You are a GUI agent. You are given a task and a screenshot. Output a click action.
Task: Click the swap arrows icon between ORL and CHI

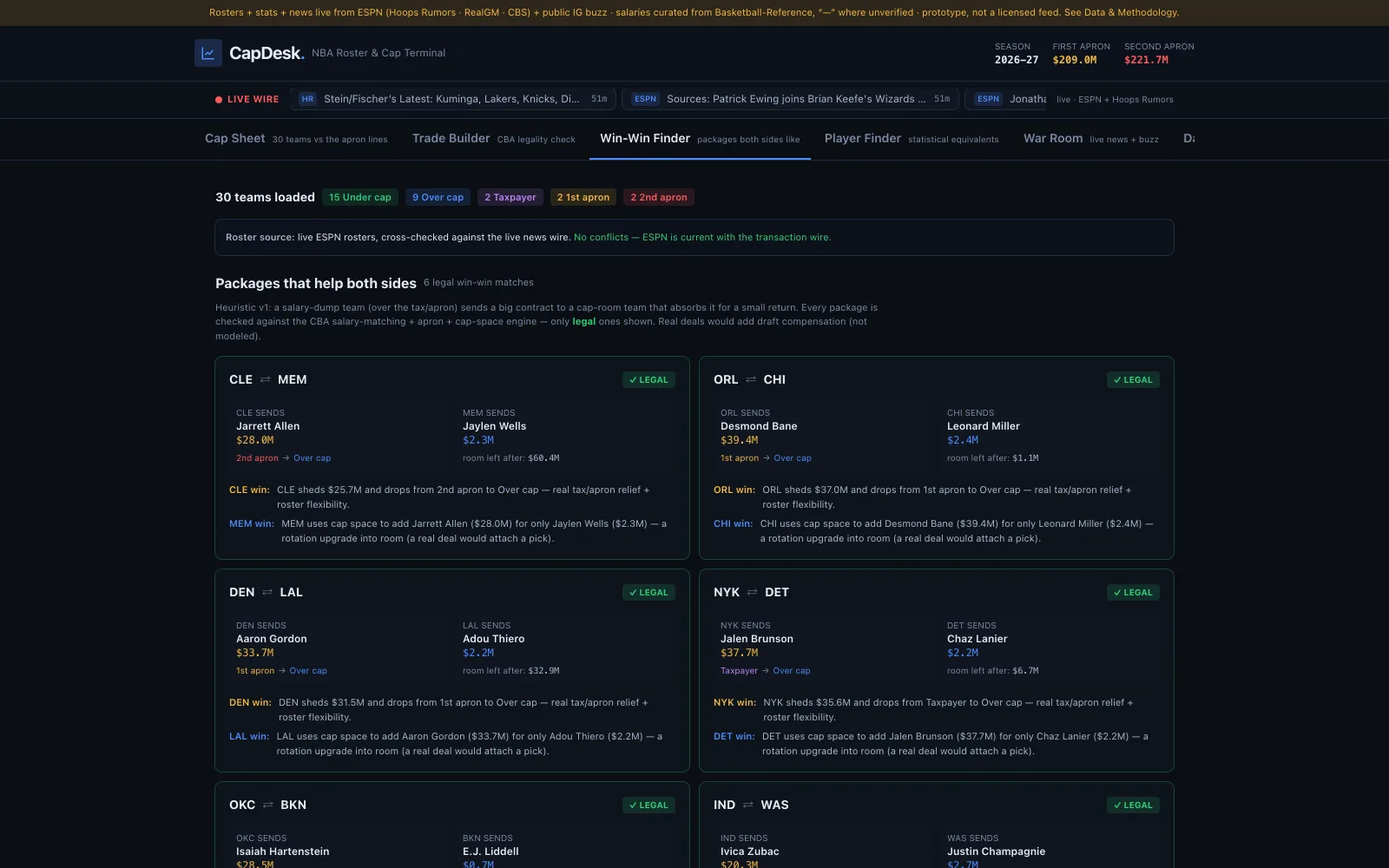pyautogui.click(x=751, y=379)
